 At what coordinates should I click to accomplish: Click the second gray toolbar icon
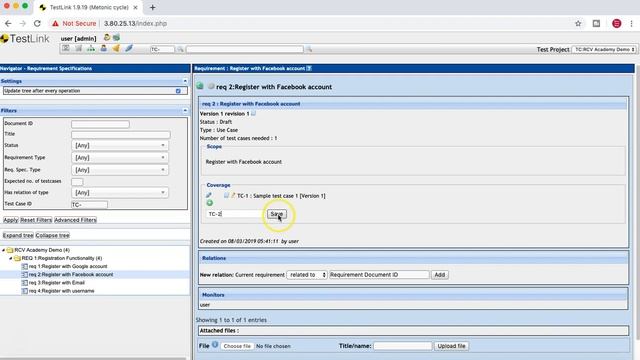(78, 49)
